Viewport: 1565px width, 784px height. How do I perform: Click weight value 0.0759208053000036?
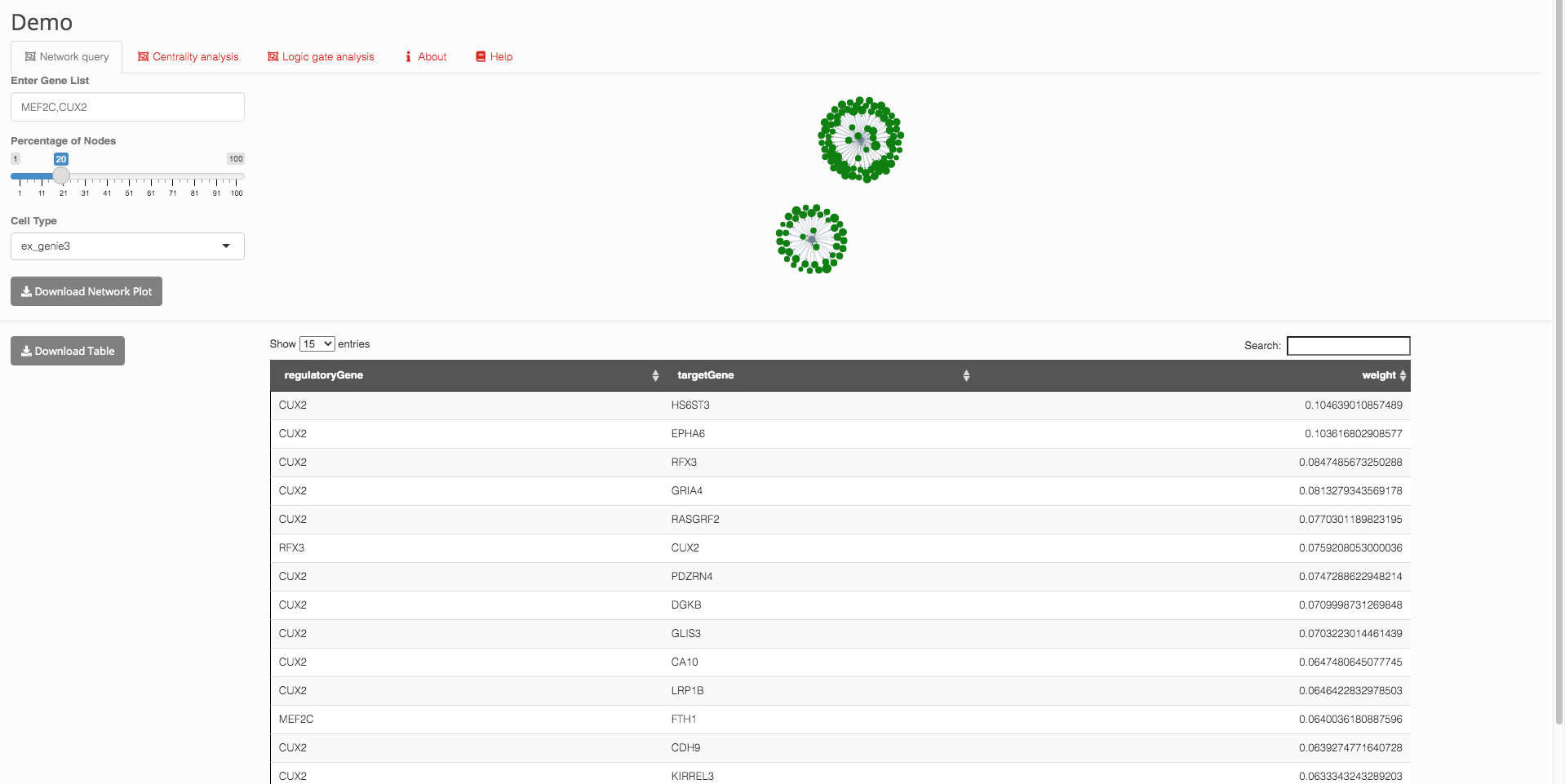click(1350, 548)
